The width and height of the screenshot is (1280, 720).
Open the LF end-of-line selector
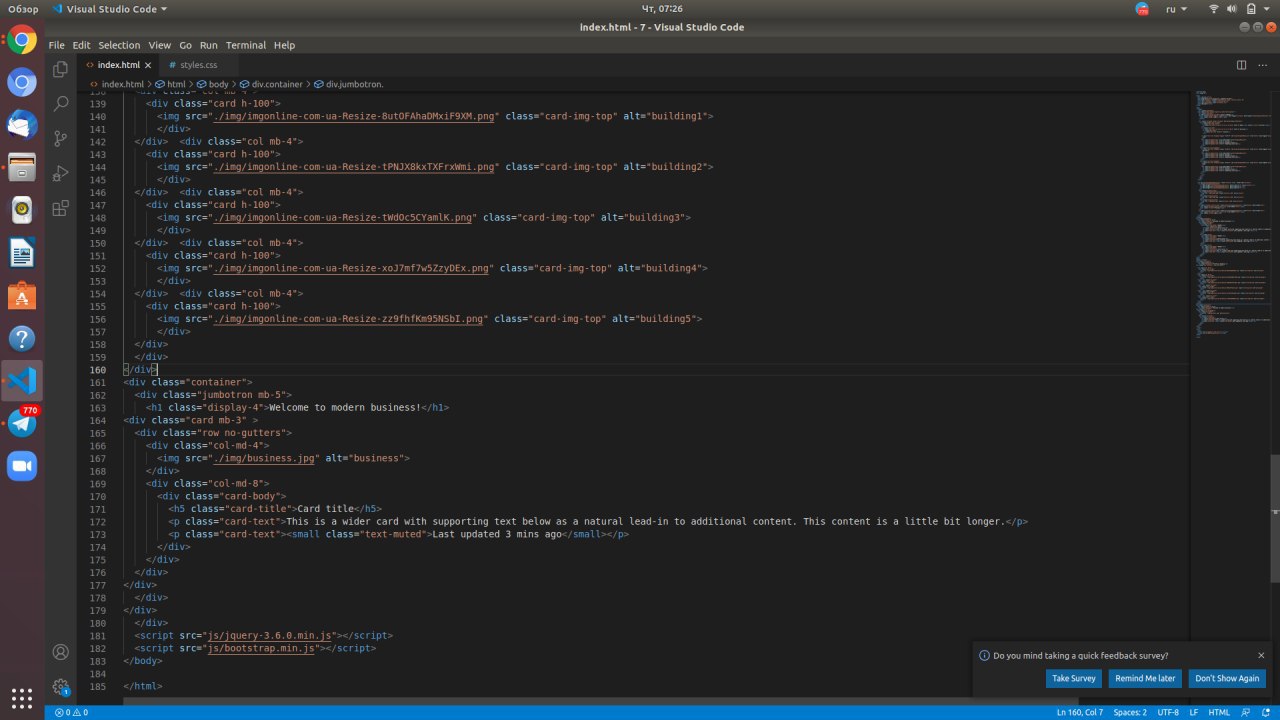tap(1194, 712)
